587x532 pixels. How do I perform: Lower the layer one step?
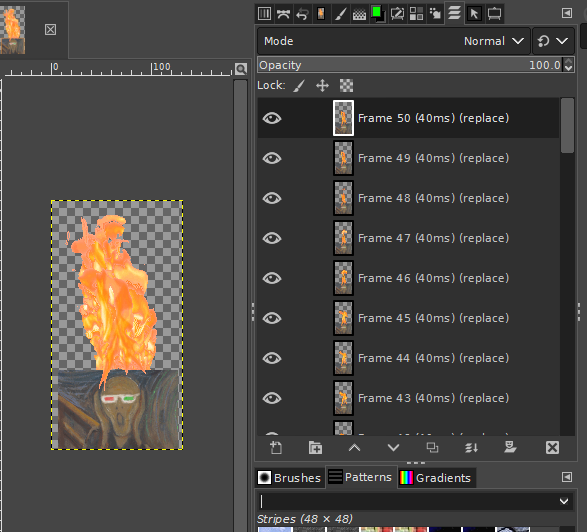click(393, 447)
